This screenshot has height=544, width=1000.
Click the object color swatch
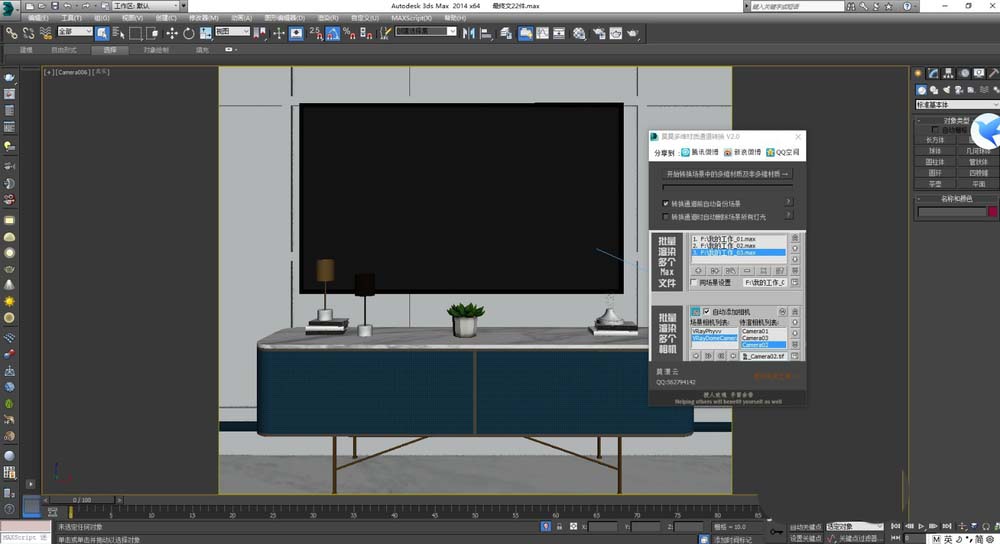(992, 212)
